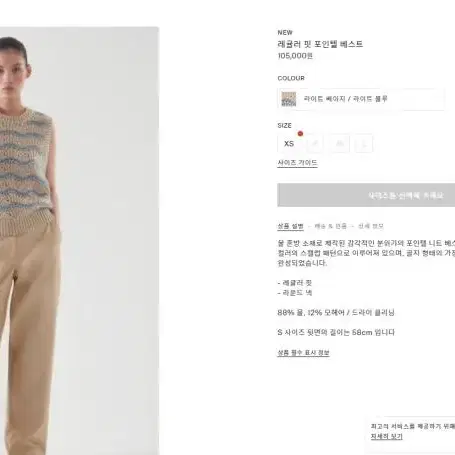
Task: Click 자세히 보기 in the cookie notice
Action: click(387, 437)
